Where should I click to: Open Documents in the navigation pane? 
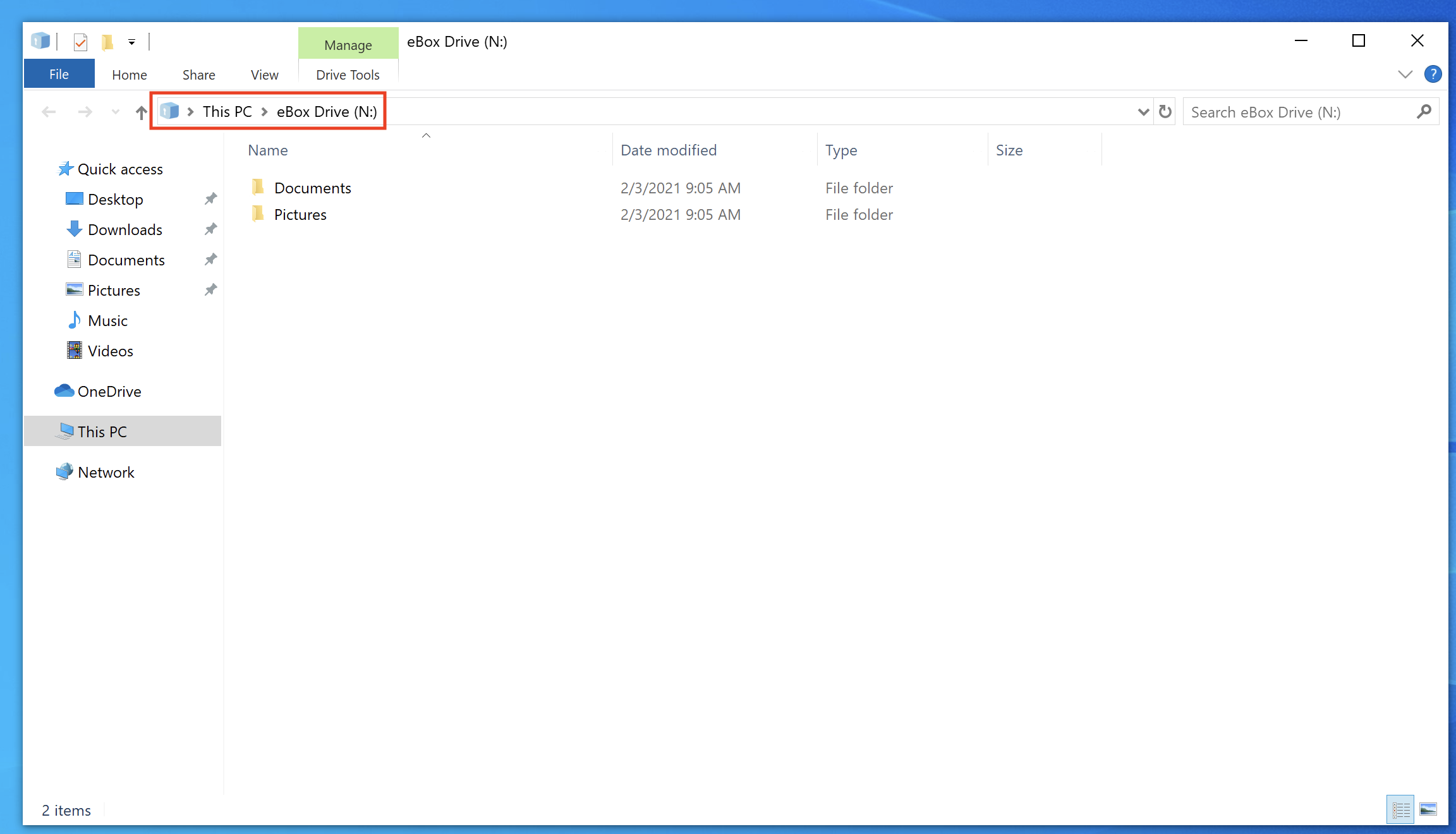(126, 260)
